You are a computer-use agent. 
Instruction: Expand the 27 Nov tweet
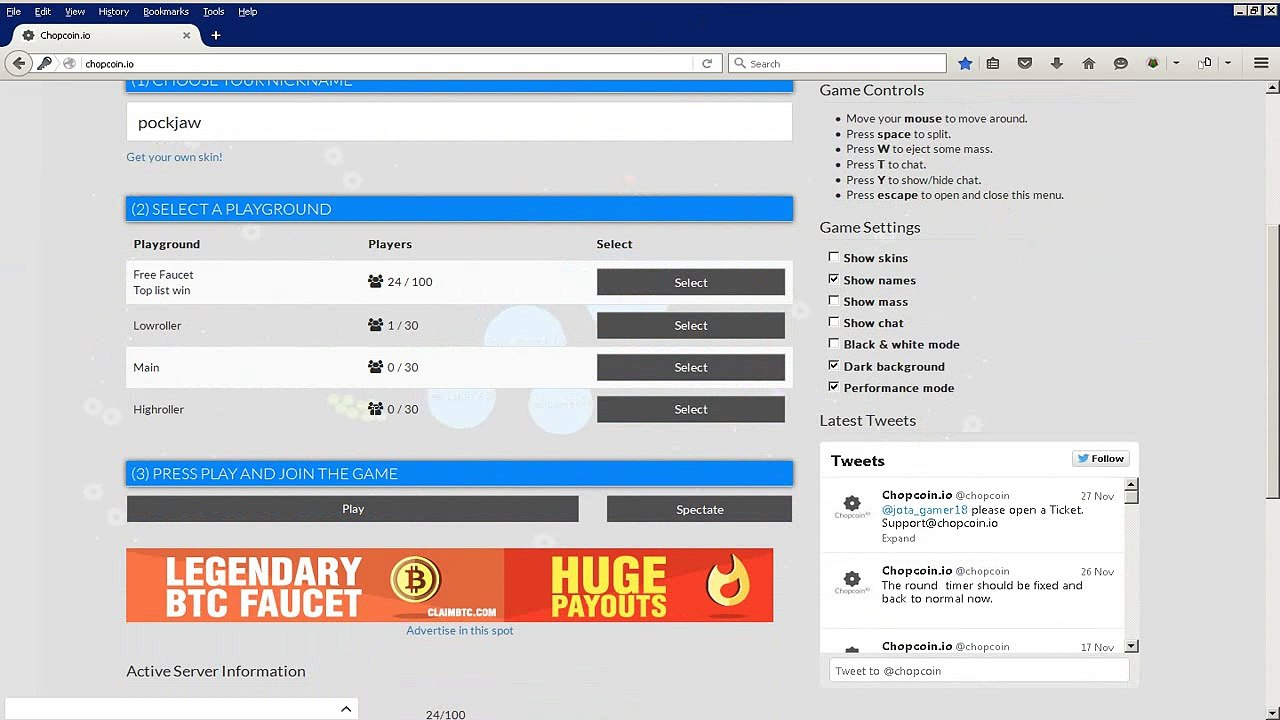pyautogui.click(x=898, y=538)
